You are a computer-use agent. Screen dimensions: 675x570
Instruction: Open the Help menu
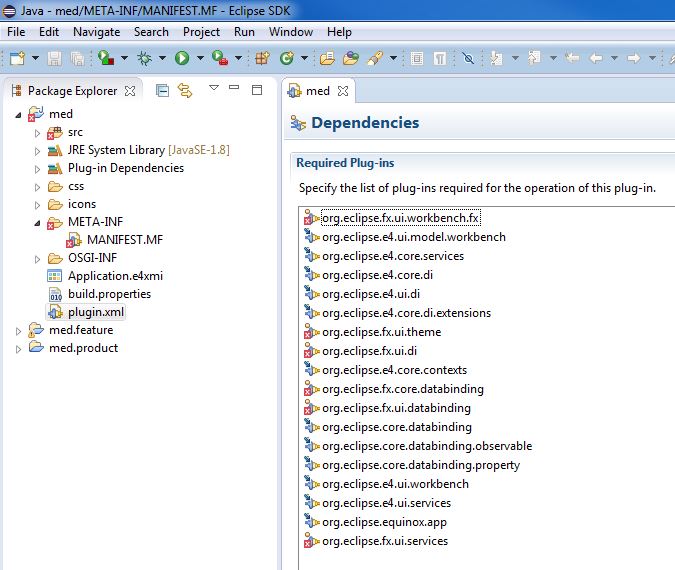click(x=339, y=32)
